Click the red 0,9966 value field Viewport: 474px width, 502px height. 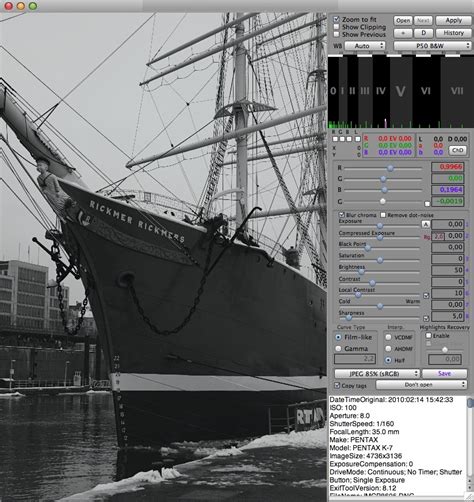(x=448, y=167)
